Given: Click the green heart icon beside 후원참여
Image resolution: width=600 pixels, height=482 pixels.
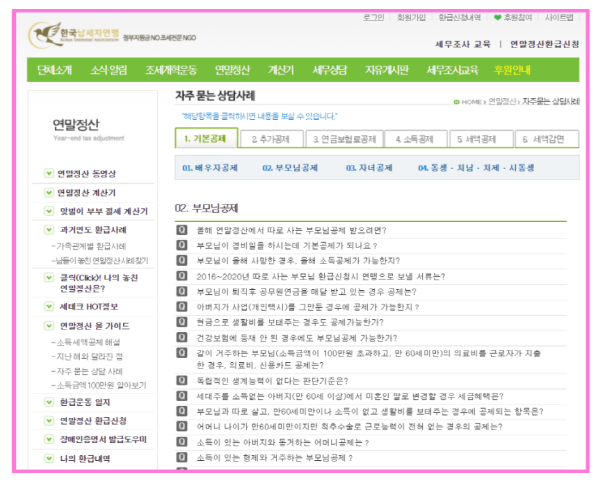Looking at the screenshot, I should (497, 18).
